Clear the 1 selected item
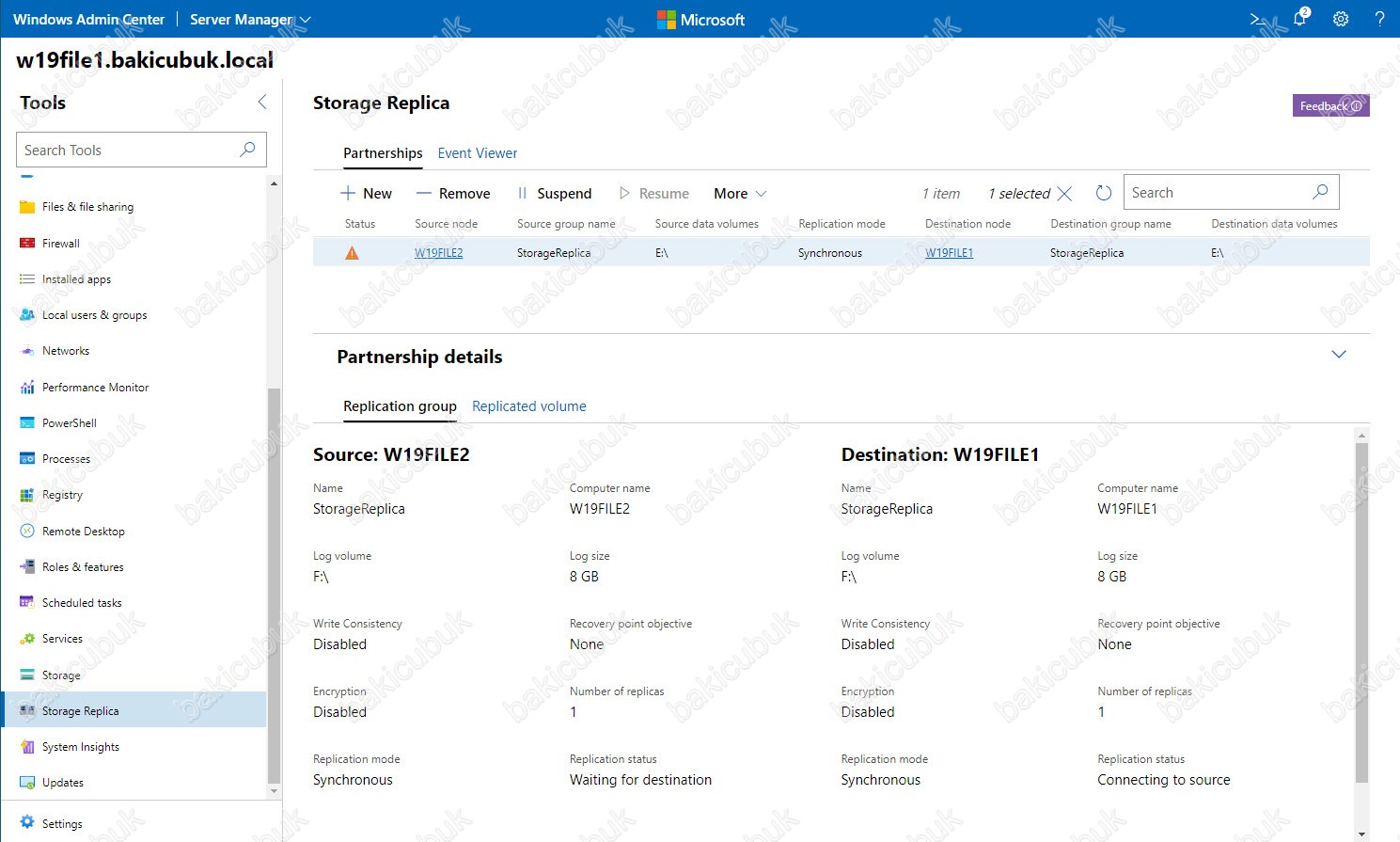 point(1064,193)
